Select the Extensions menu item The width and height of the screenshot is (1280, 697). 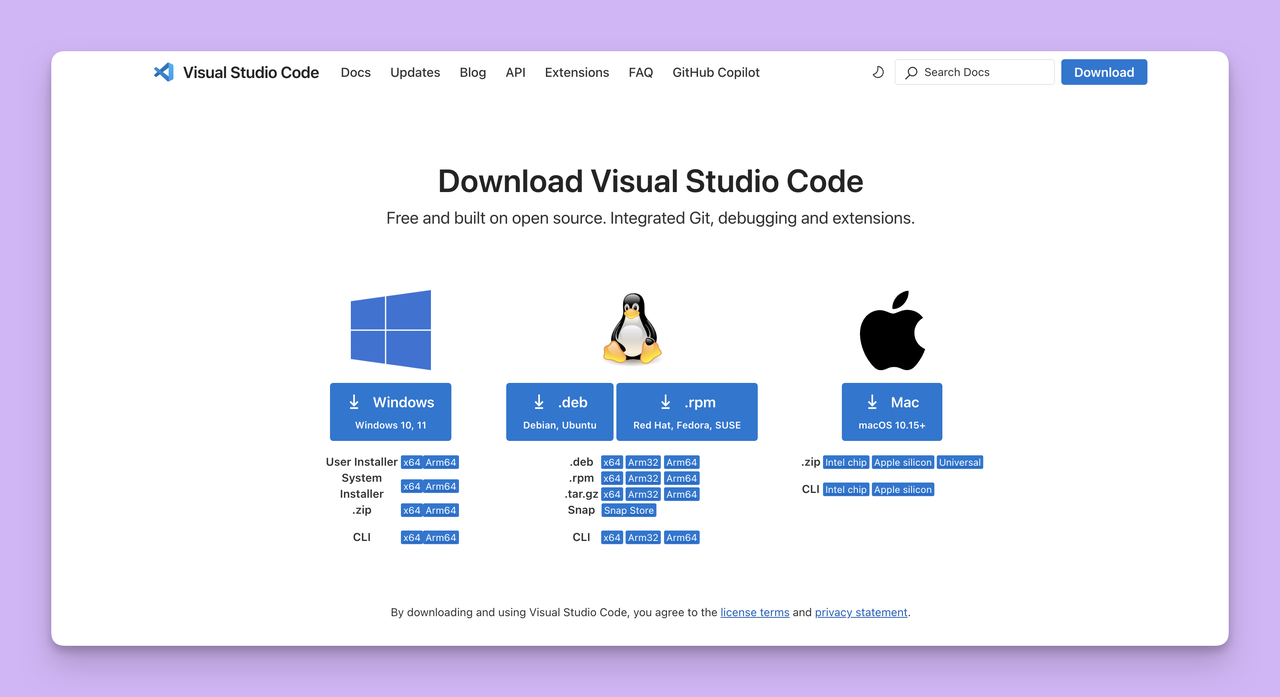[576, 72]
